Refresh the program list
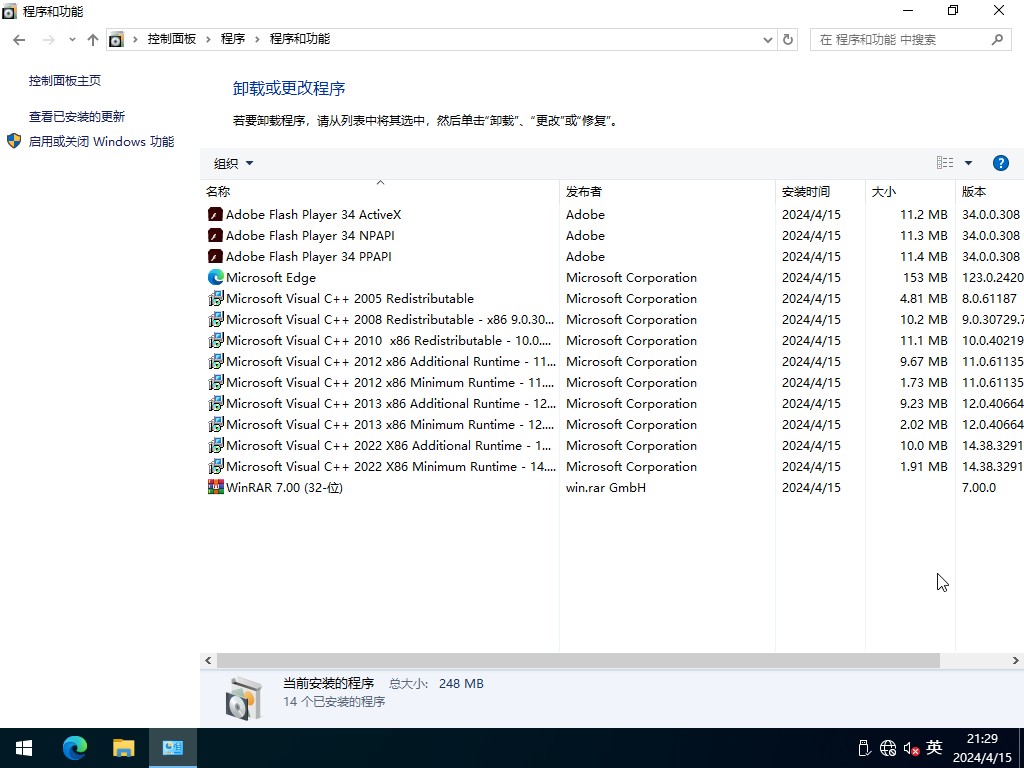 click(787, 39)
